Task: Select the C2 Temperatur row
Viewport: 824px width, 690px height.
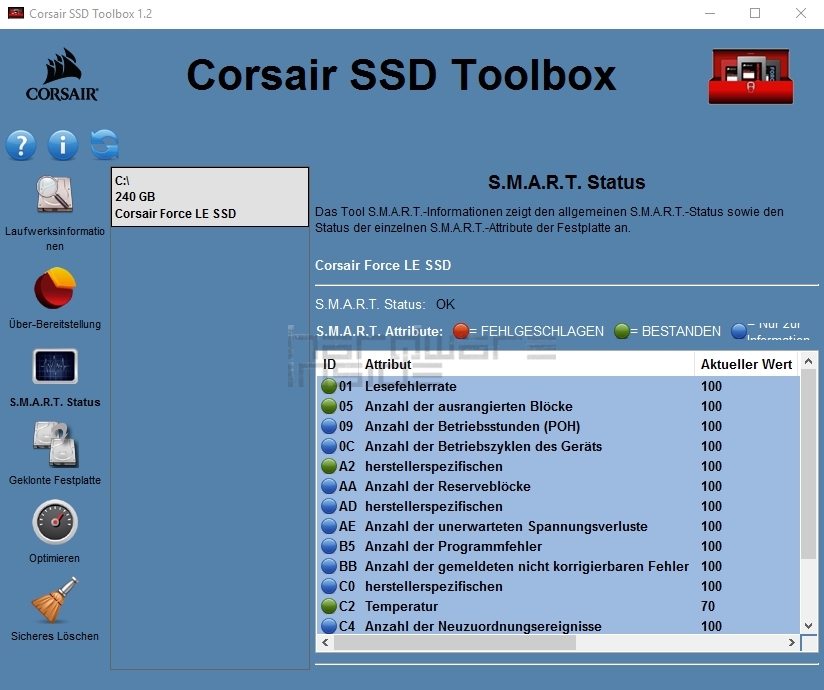Action: [558, 606]
